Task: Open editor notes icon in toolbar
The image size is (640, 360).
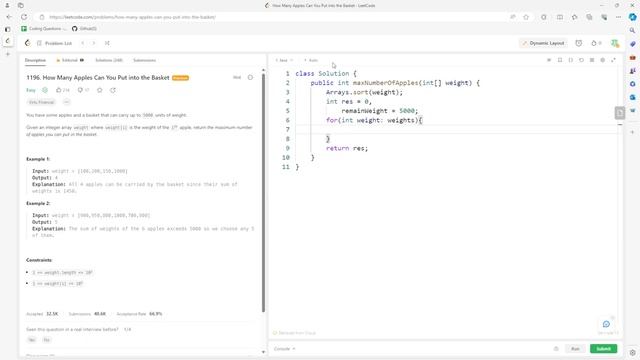Action: tap(549, 60)
